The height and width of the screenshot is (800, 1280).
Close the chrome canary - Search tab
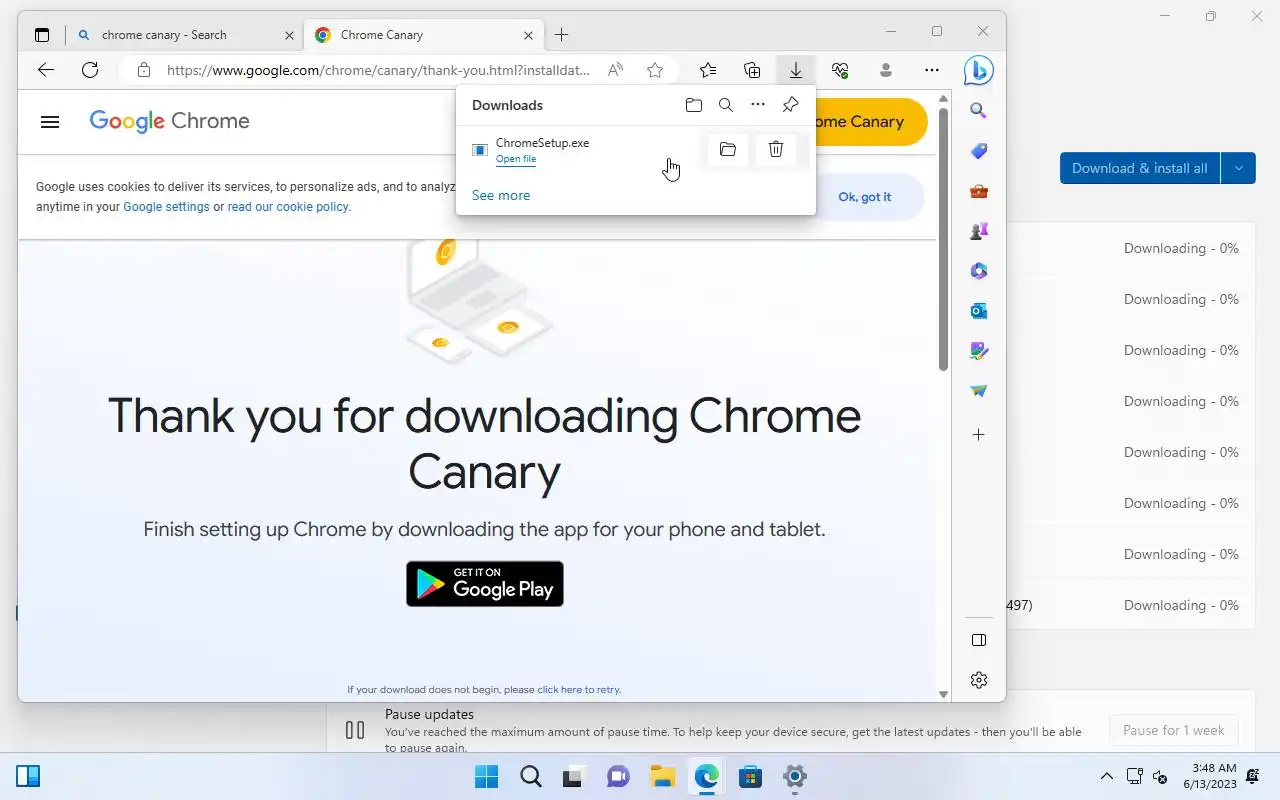click(289, 35)
